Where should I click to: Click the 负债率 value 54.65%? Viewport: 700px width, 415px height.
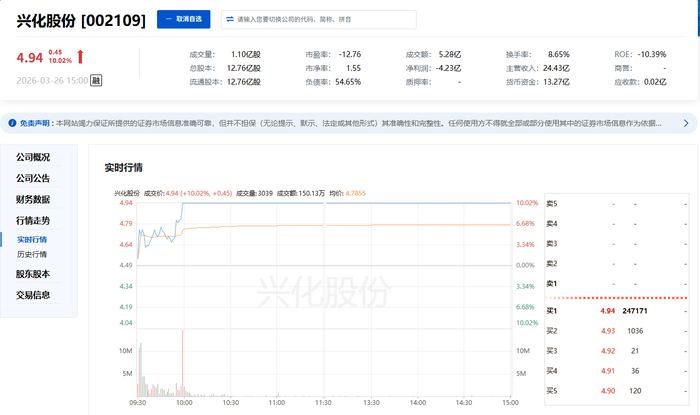pos(348,82)
